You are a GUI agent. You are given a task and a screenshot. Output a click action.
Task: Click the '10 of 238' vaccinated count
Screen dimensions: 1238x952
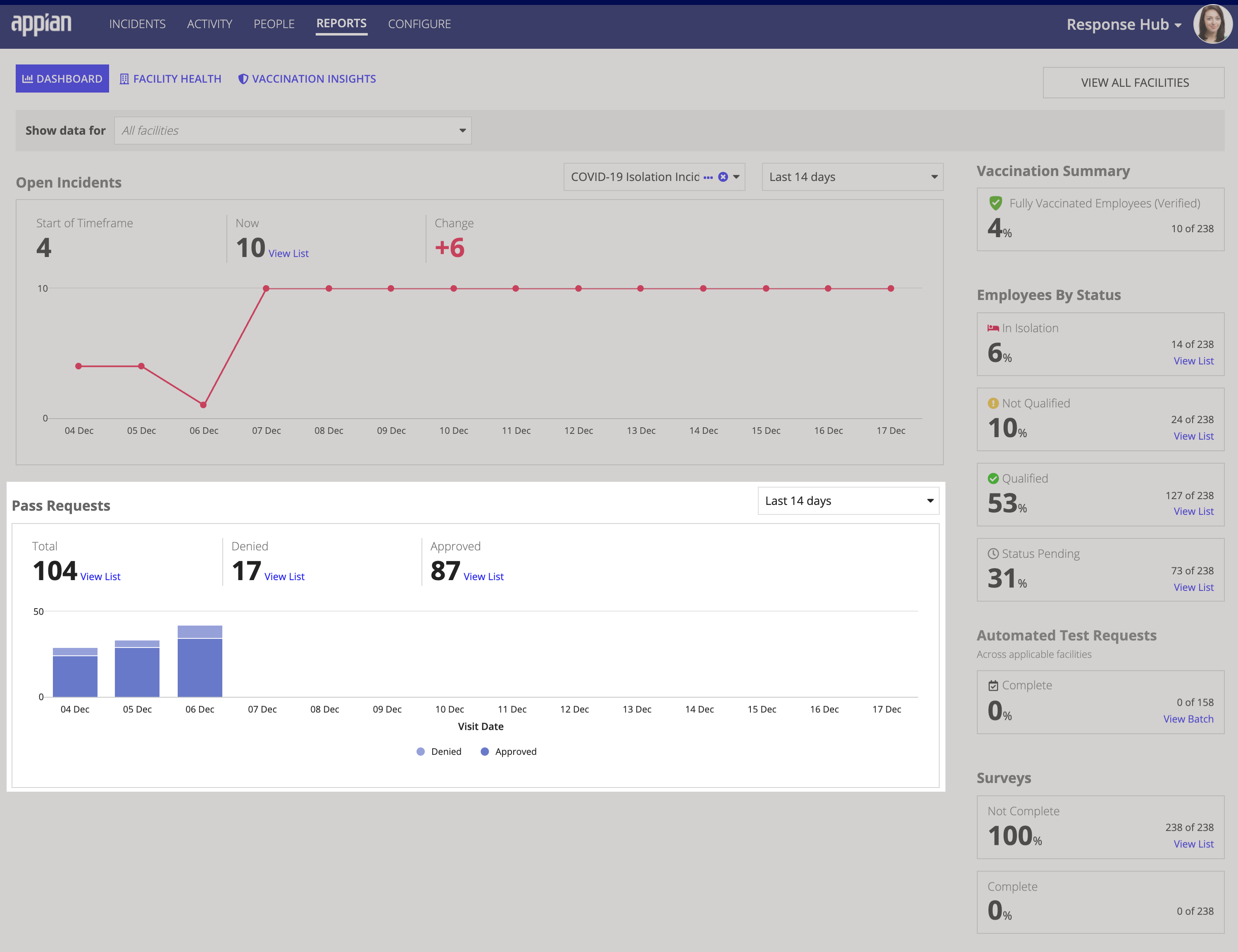tap(1192, 229)
